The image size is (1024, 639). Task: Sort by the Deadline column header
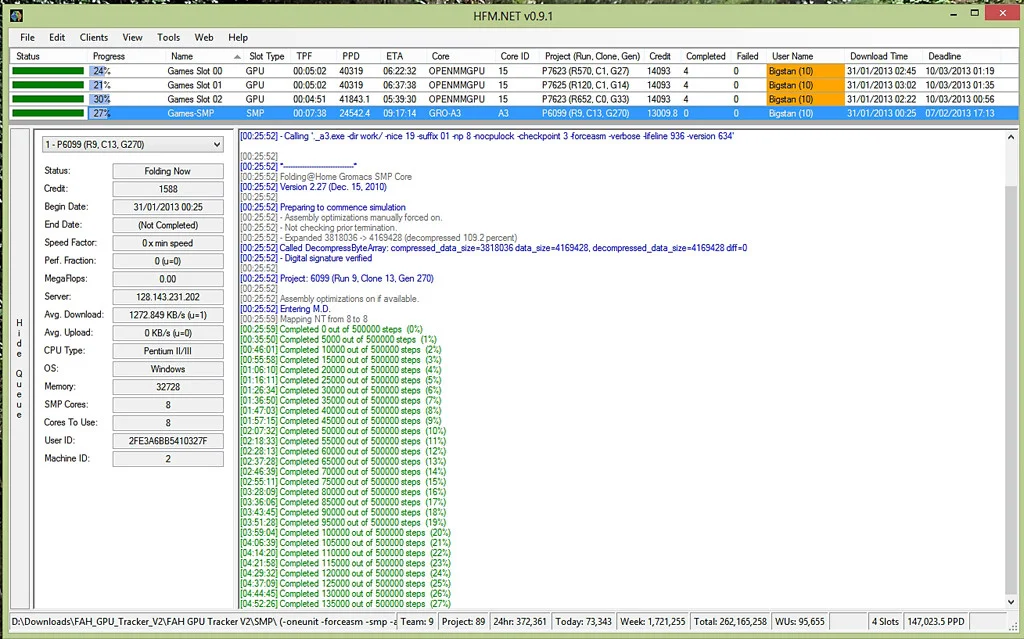tap(944, 56)
